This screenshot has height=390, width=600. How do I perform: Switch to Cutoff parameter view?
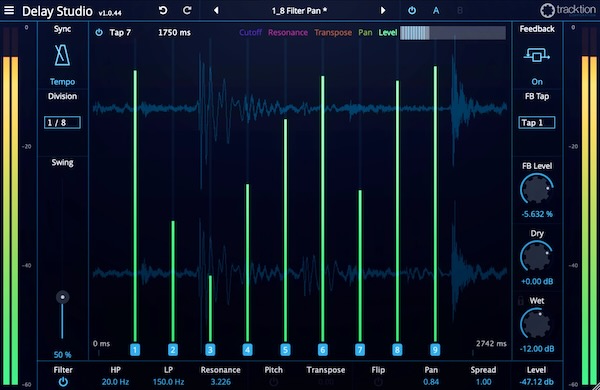pos(251,33)
